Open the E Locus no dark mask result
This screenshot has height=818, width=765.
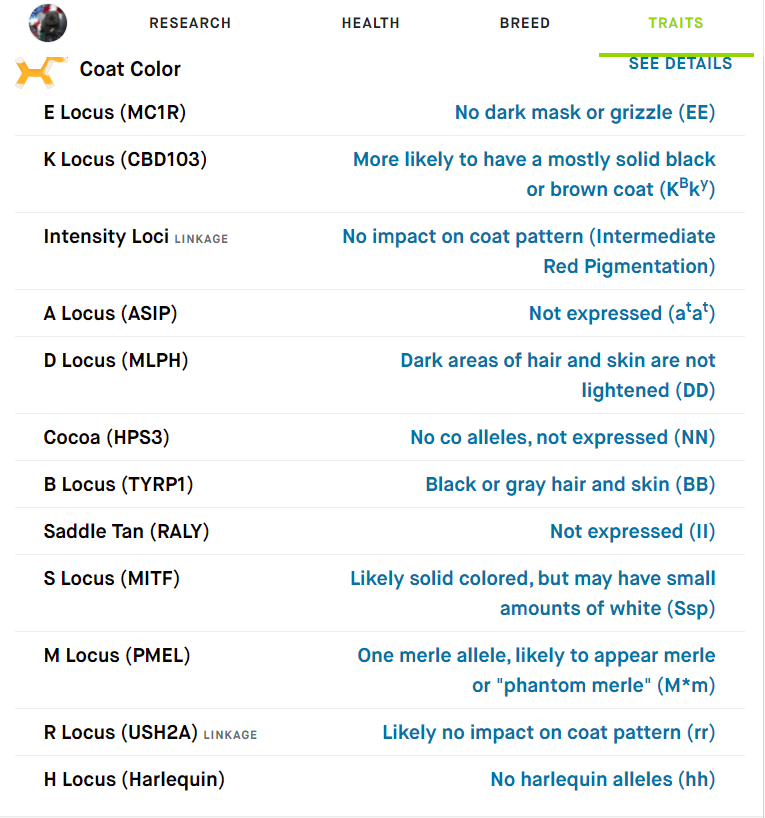tap(585, 113)
